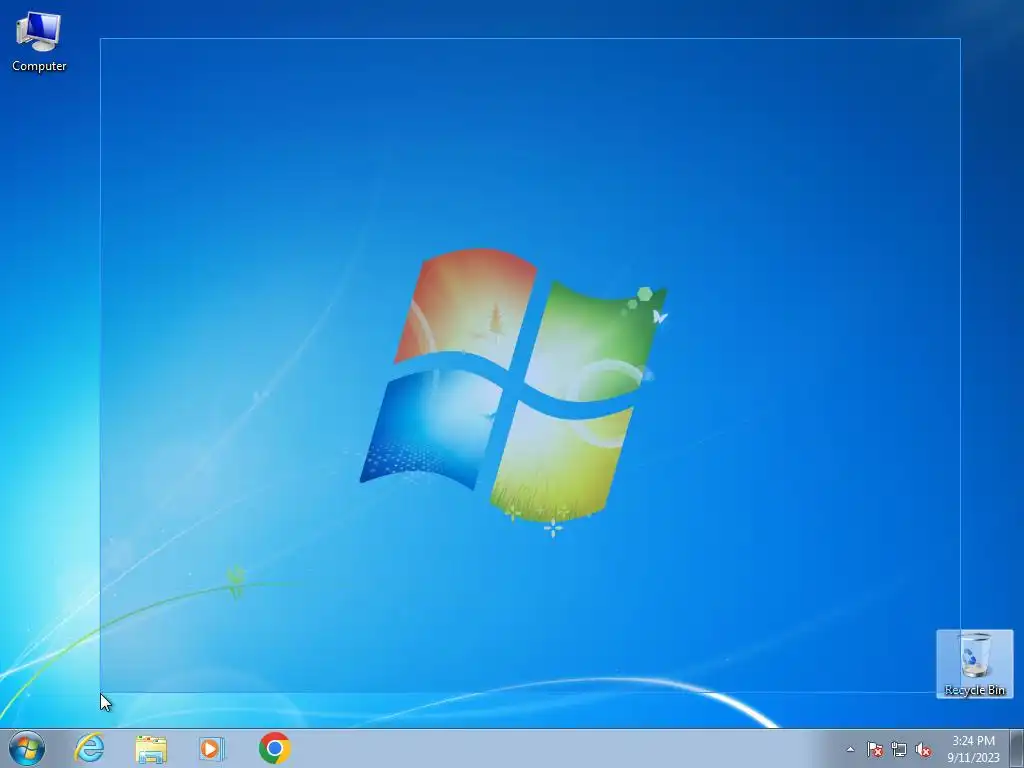Viewport: 1024px width, 768px height.
Task: Select the Recycle Bin desktop icon
Action: 974,664
